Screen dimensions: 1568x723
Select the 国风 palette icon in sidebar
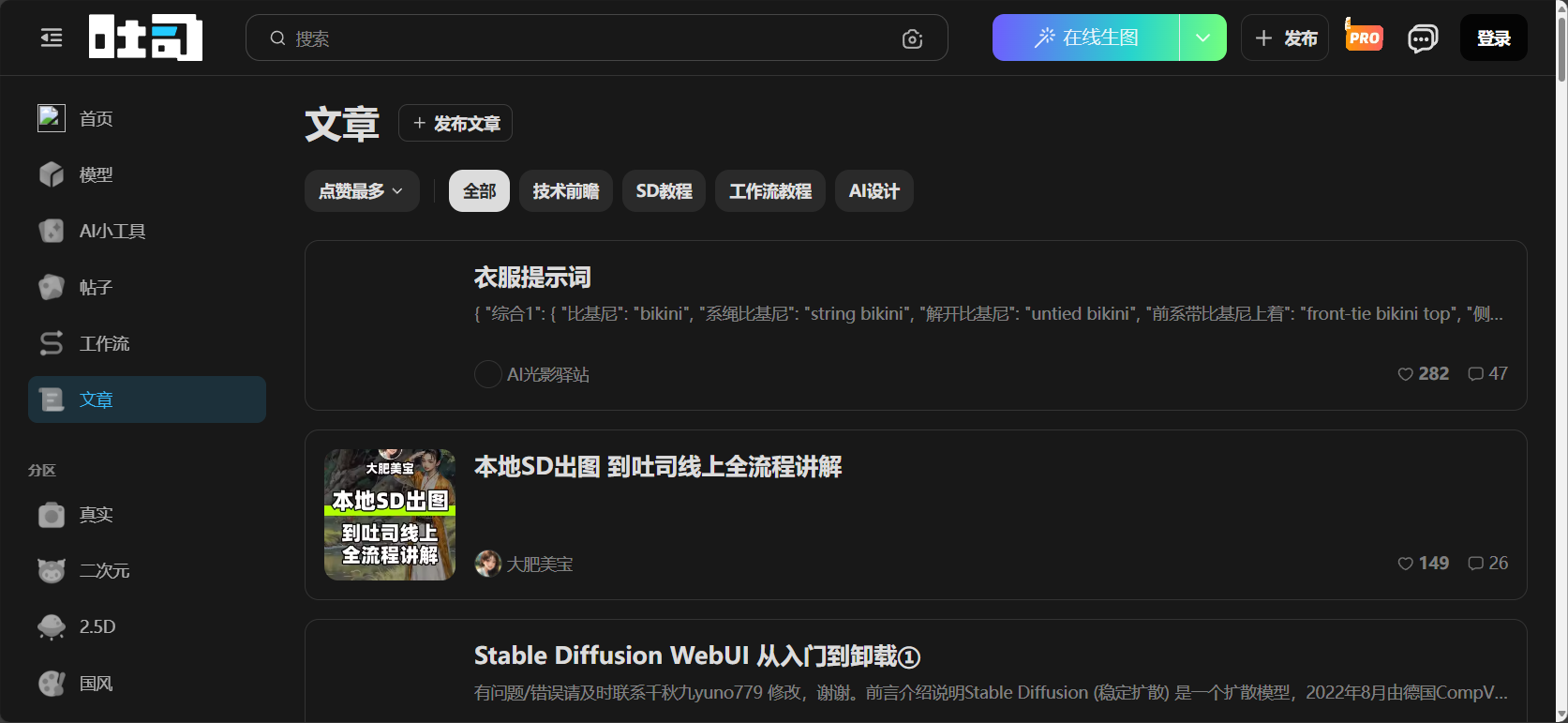point(52,683)
